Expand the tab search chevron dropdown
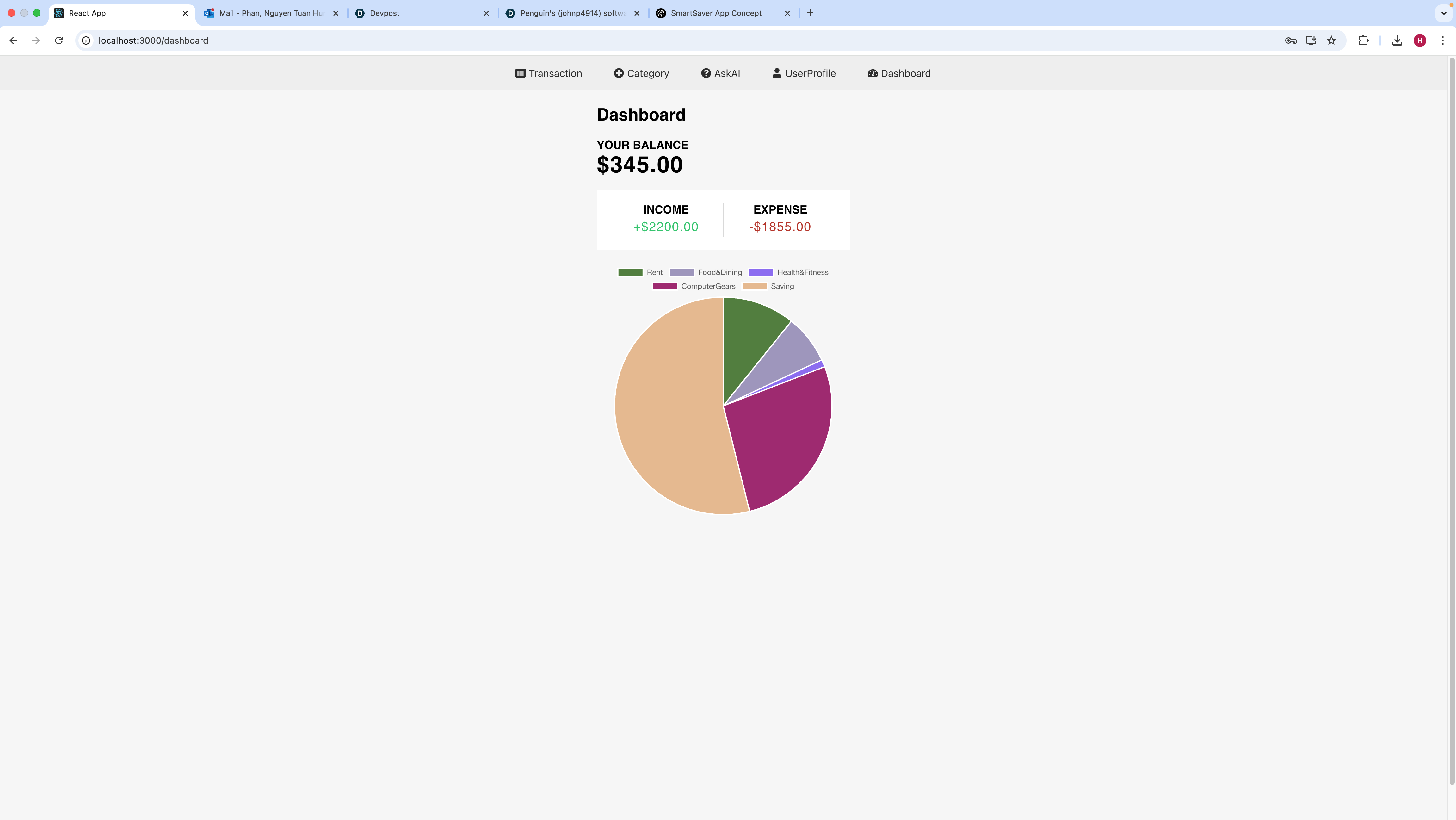 pos(1444,13)
